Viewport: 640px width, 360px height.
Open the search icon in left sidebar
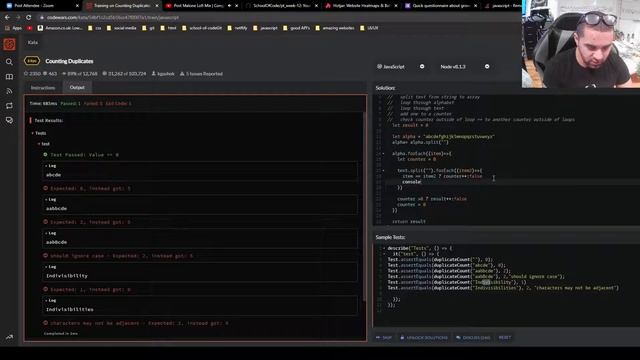(9, 62)
